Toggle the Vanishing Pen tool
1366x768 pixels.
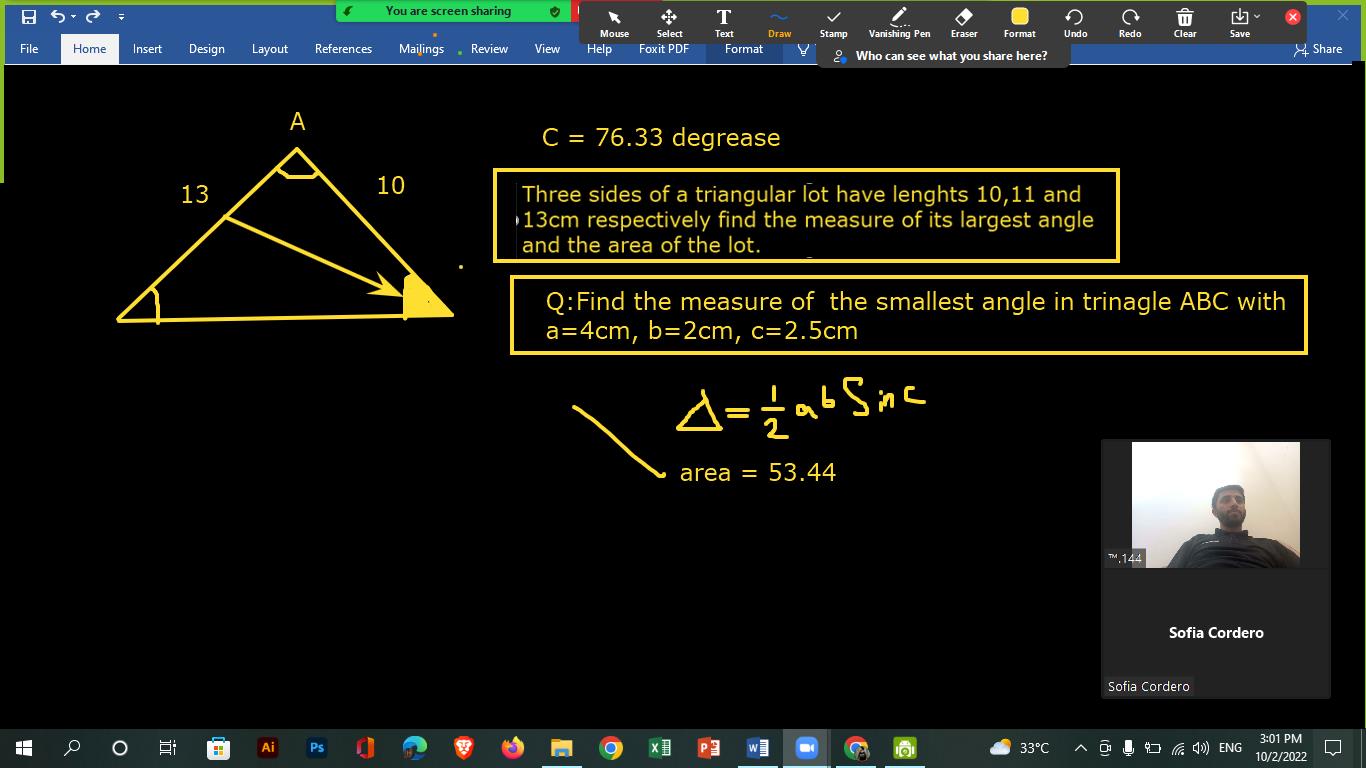(x=899, y=22)
